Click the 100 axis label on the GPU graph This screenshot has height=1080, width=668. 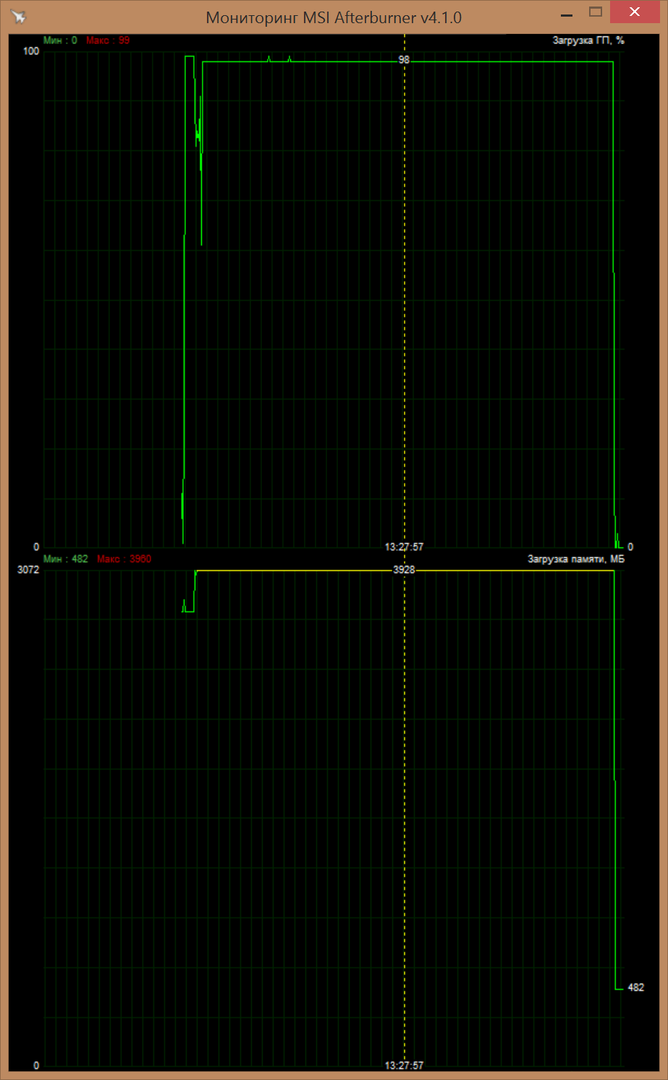(29, 51)
